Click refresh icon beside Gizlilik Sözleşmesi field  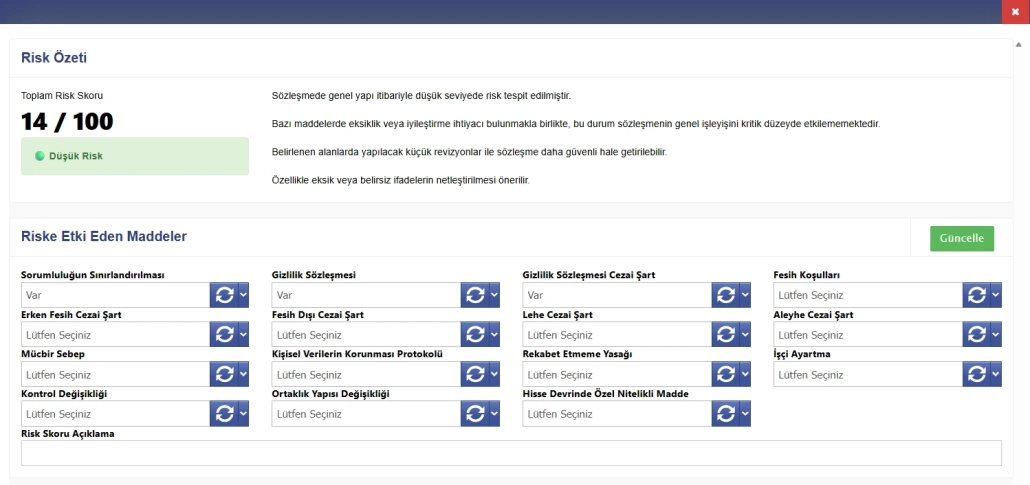pyautogui.click(x=475, y=295)
